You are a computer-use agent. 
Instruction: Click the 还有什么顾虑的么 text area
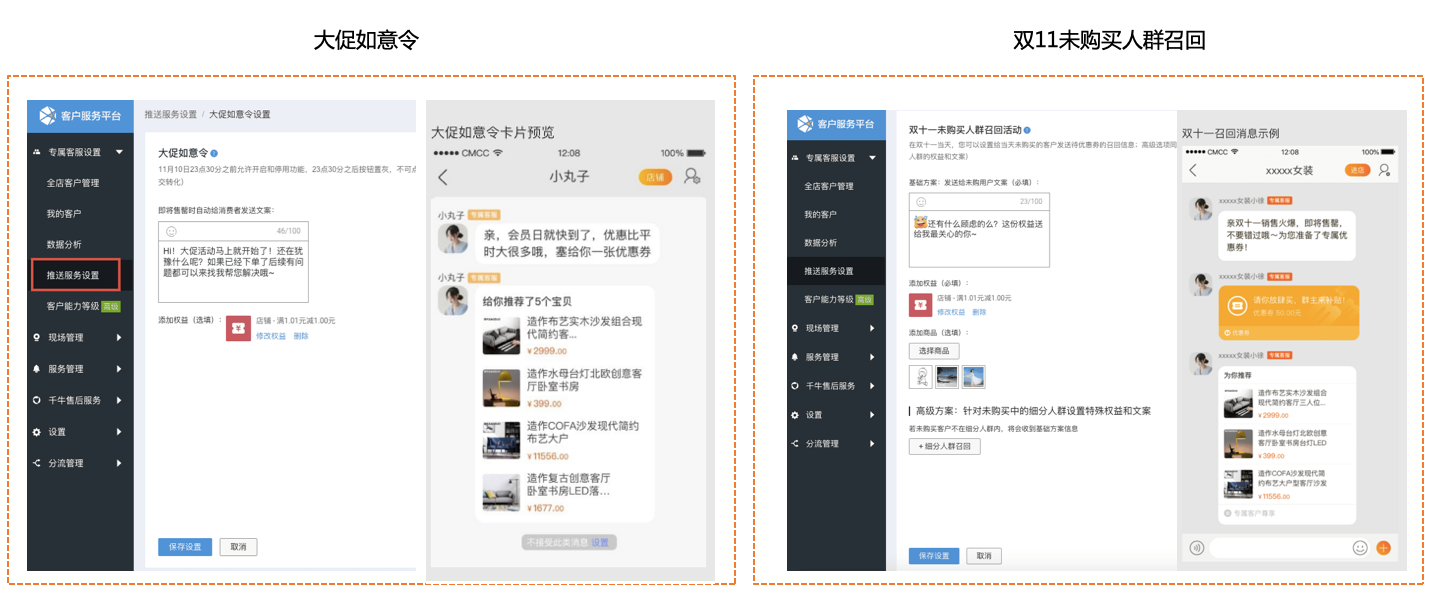[979, 238]
